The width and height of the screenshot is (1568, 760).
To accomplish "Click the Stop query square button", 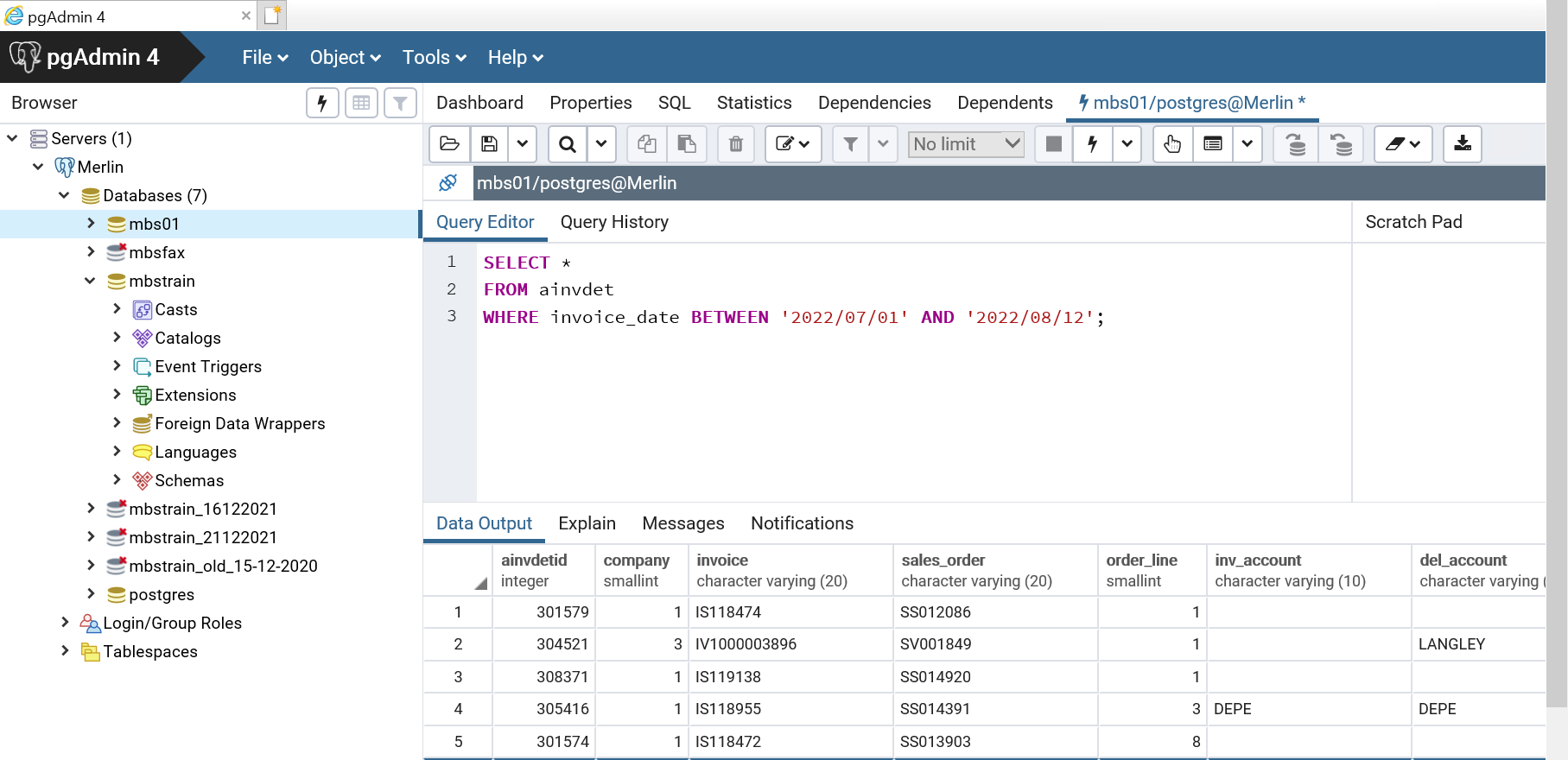I will pos(1053,144).
